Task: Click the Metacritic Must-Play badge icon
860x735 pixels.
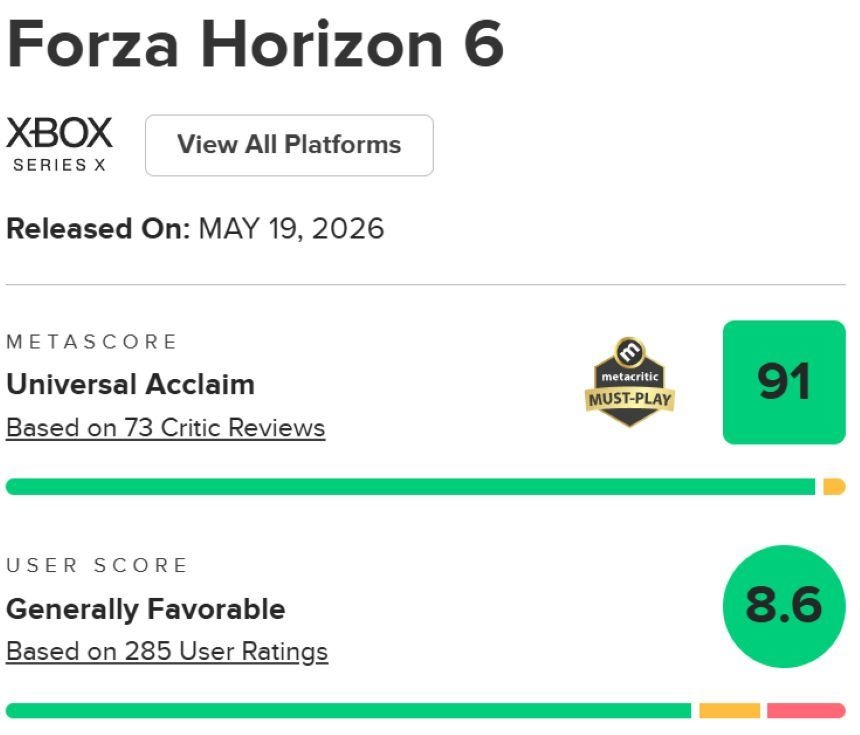Action: coord(630,382)
